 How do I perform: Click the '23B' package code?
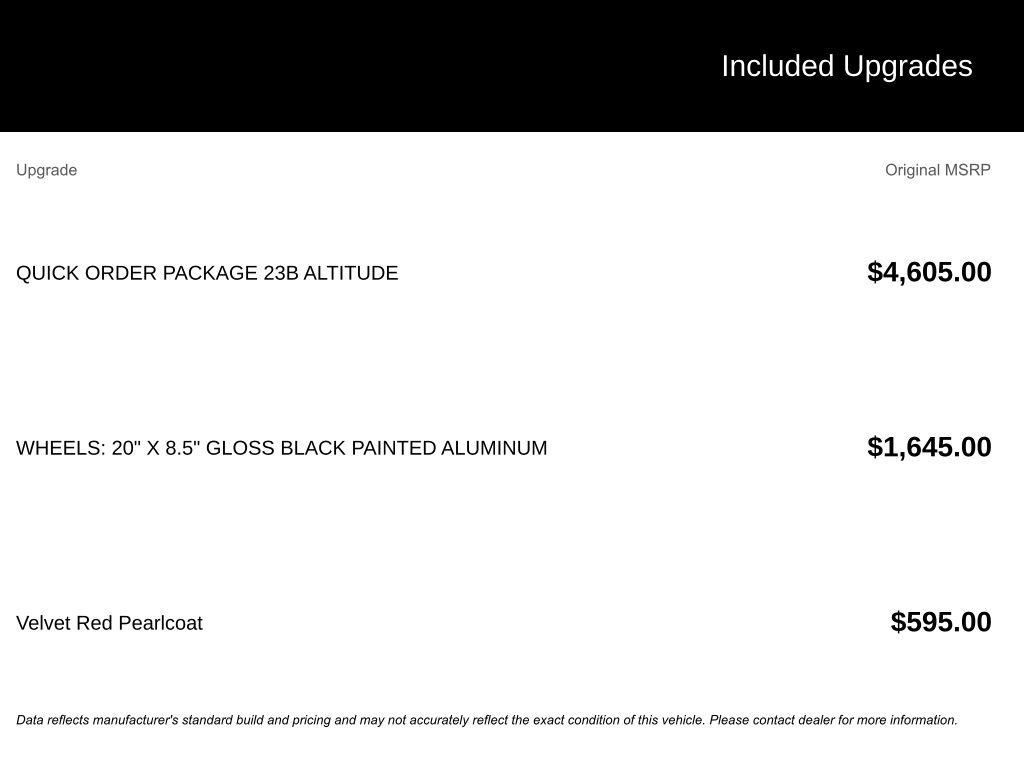click(281, 273)
